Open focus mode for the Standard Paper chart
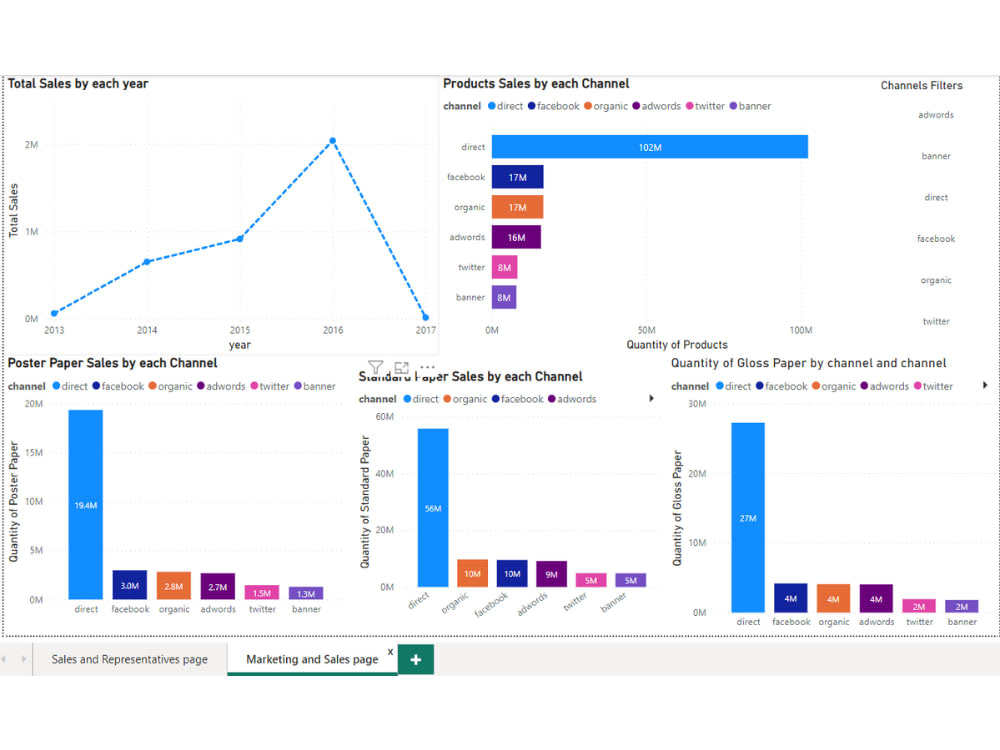 pos(402,368)
